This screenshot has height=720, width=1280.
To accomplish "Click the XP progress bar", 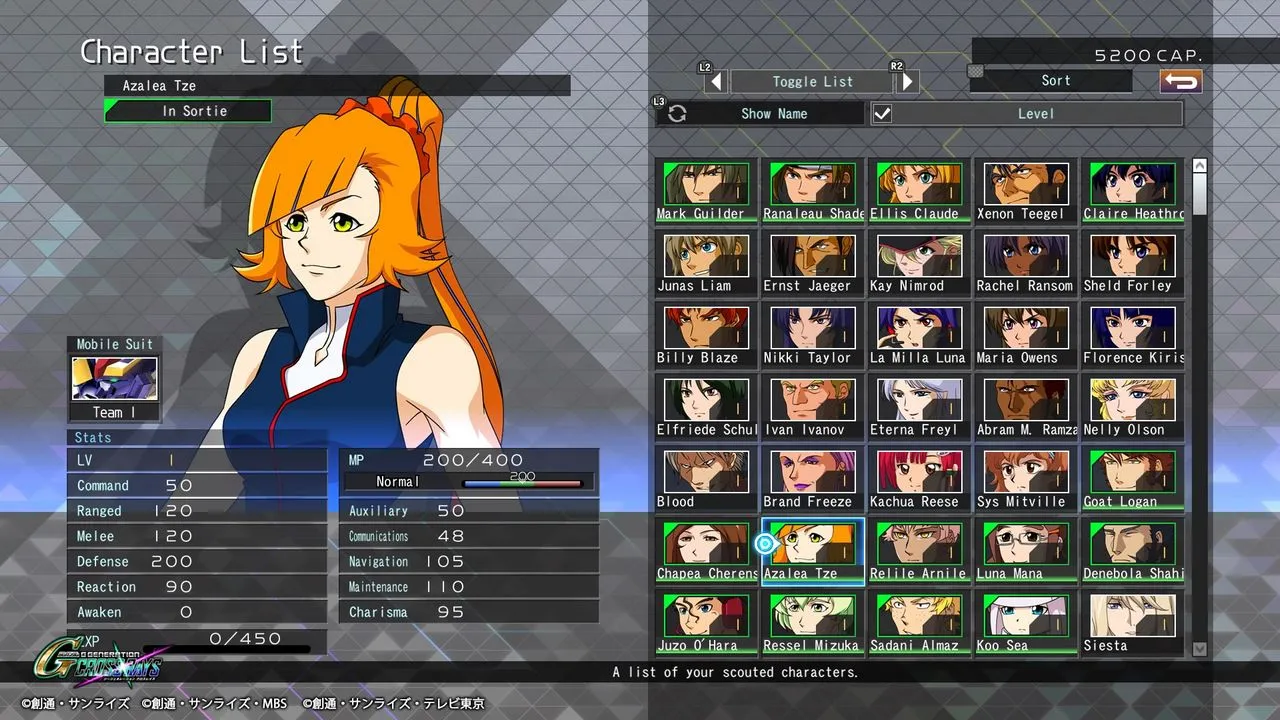I will tap(227, 650).
